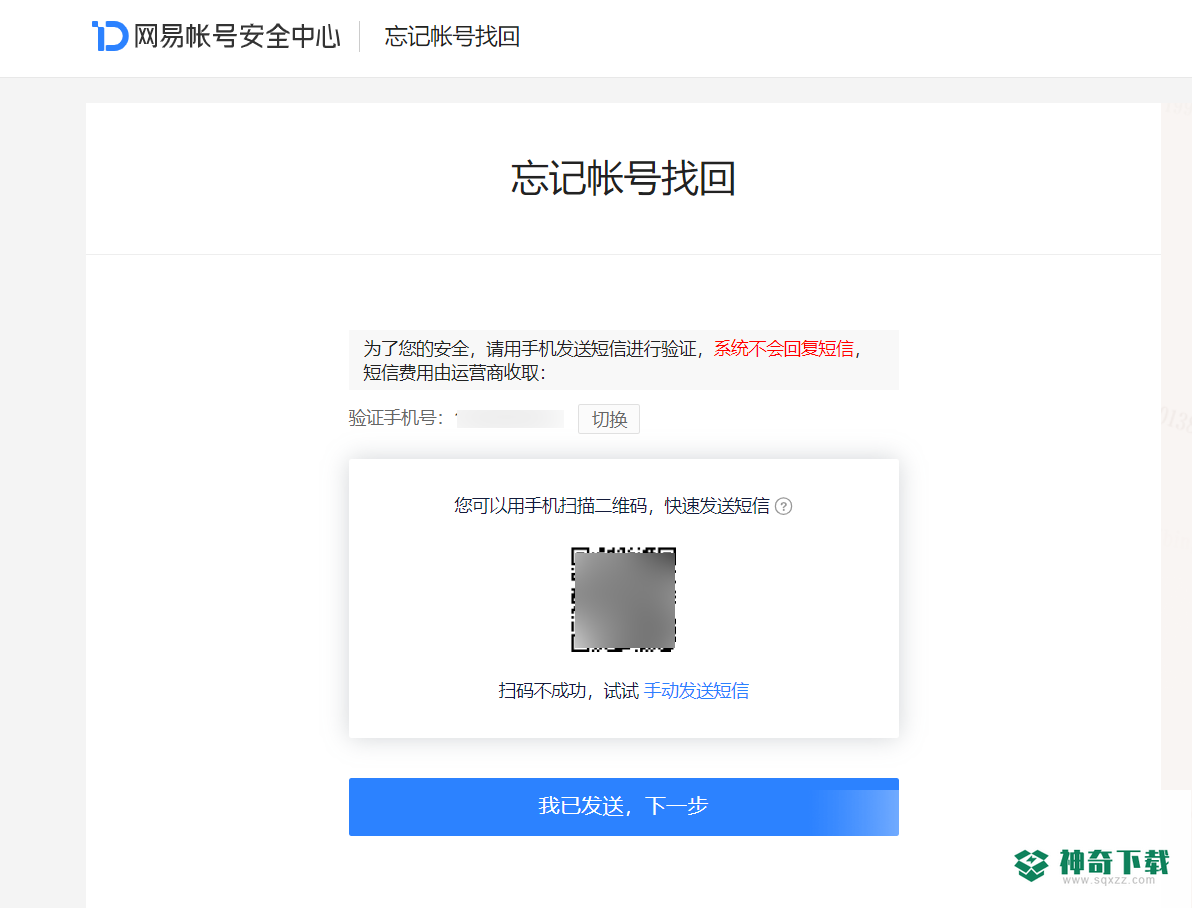Click the 验证手机号 label
This screenshot has width=1192, height=908.
pos(395,417)
